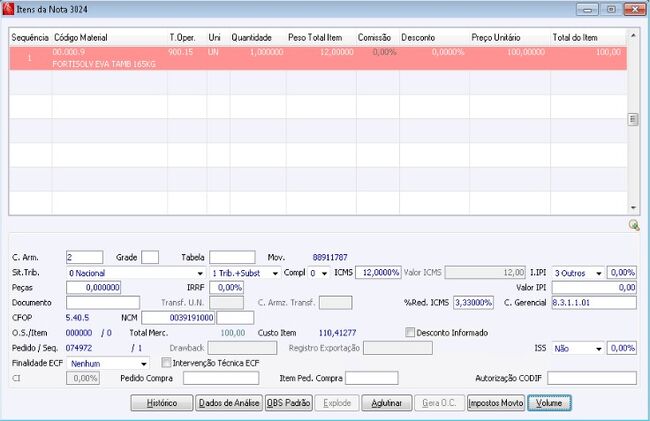The image size is (650, 421).
Task: Open the Compl dropdown
Action: pyautogui.click(x=324, y=273)
